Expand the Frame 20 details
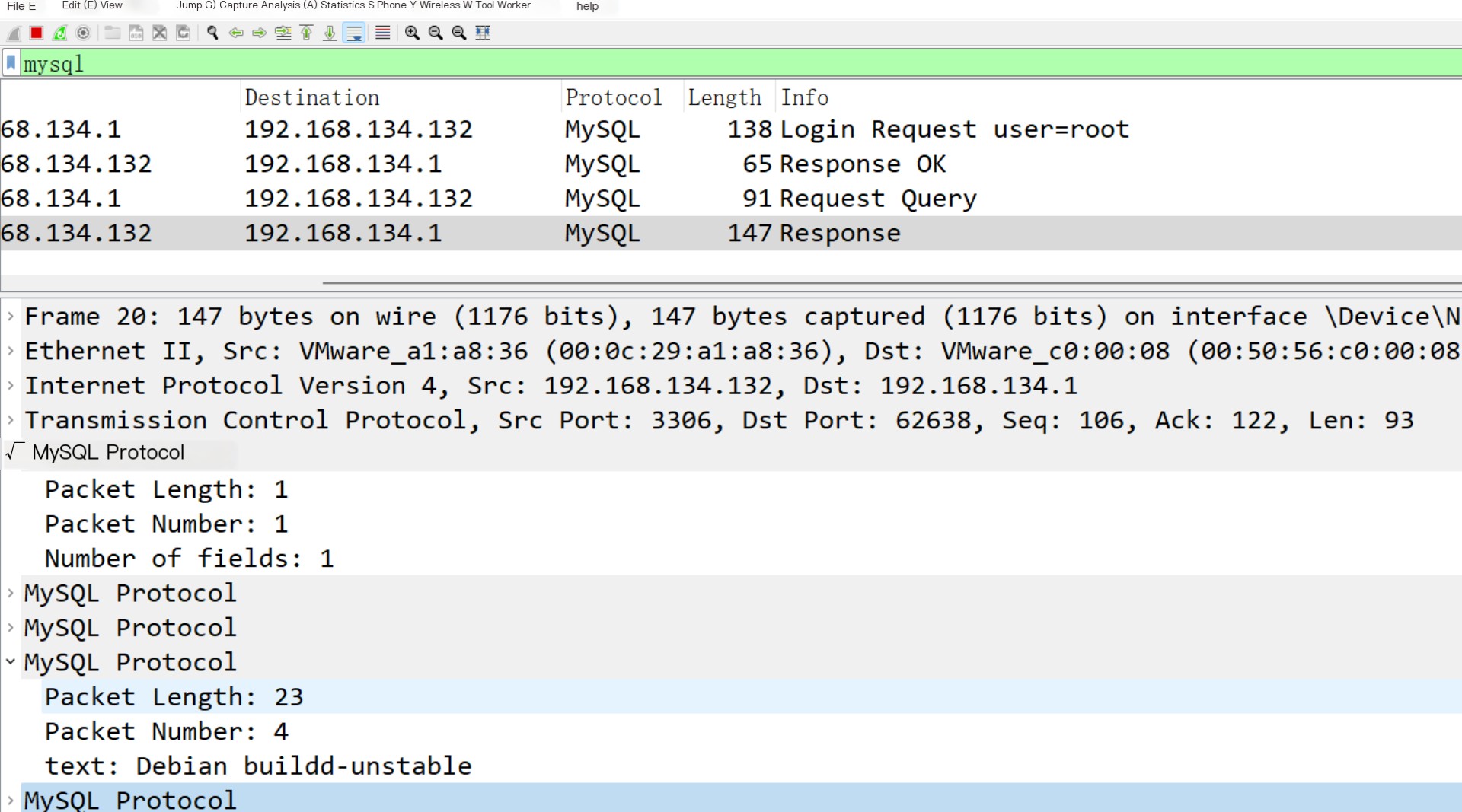 click(11, 316)
